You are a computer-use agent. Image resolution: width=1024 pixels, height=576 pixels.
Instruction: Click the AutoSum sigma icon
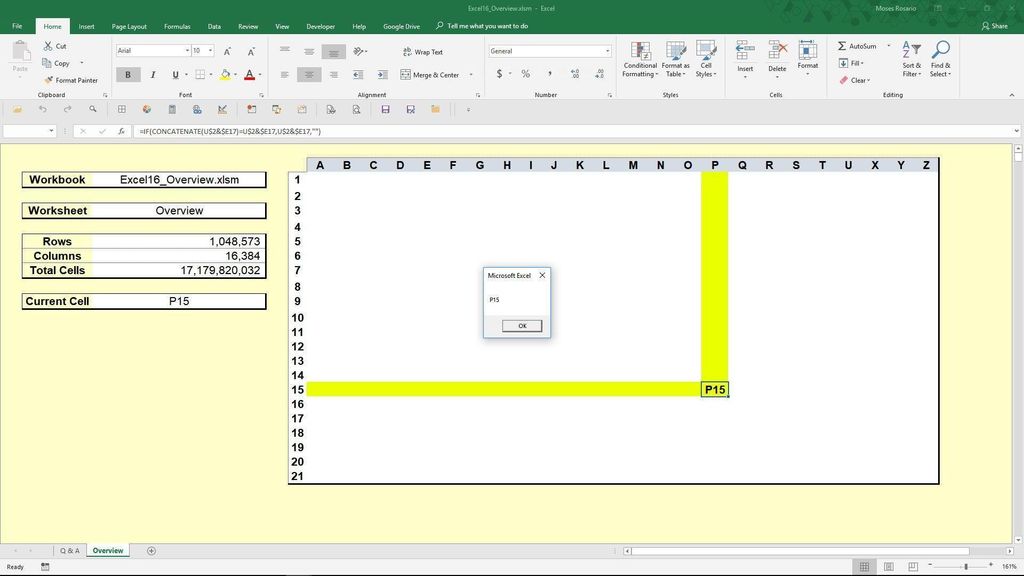click(842, 46)
